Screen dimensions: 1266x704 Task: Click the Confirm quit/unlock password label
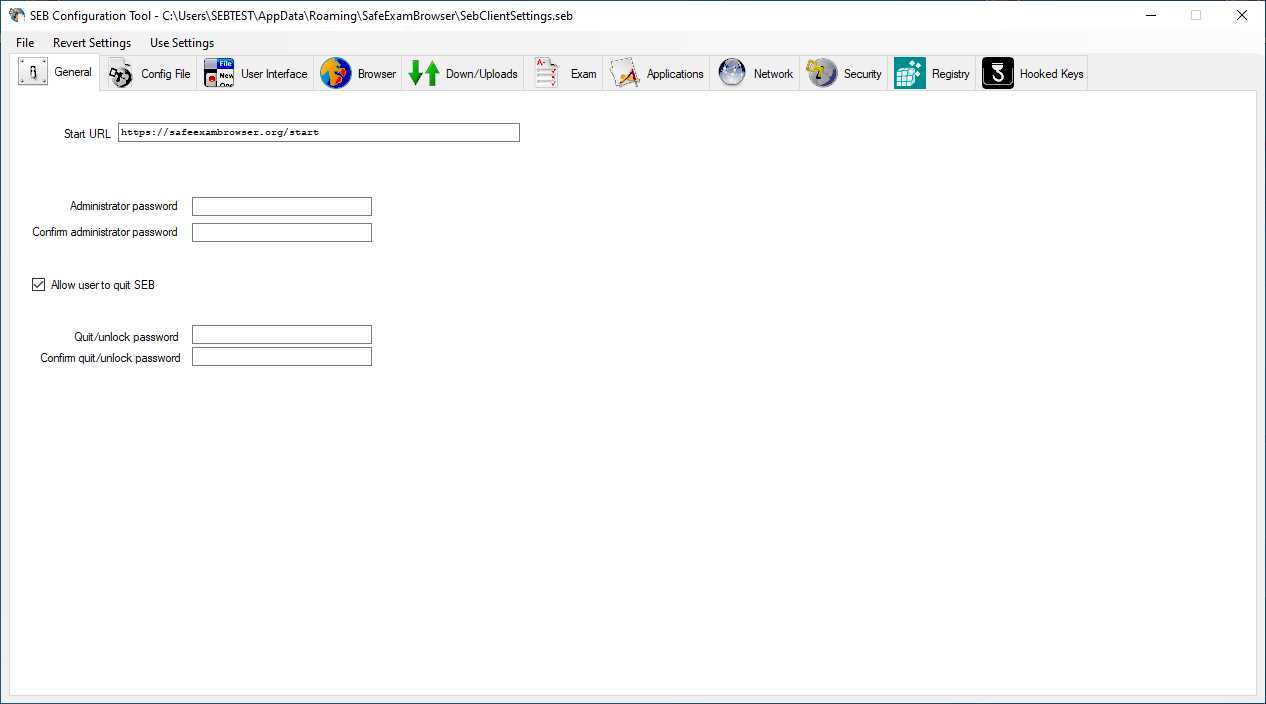click(110, 358)
